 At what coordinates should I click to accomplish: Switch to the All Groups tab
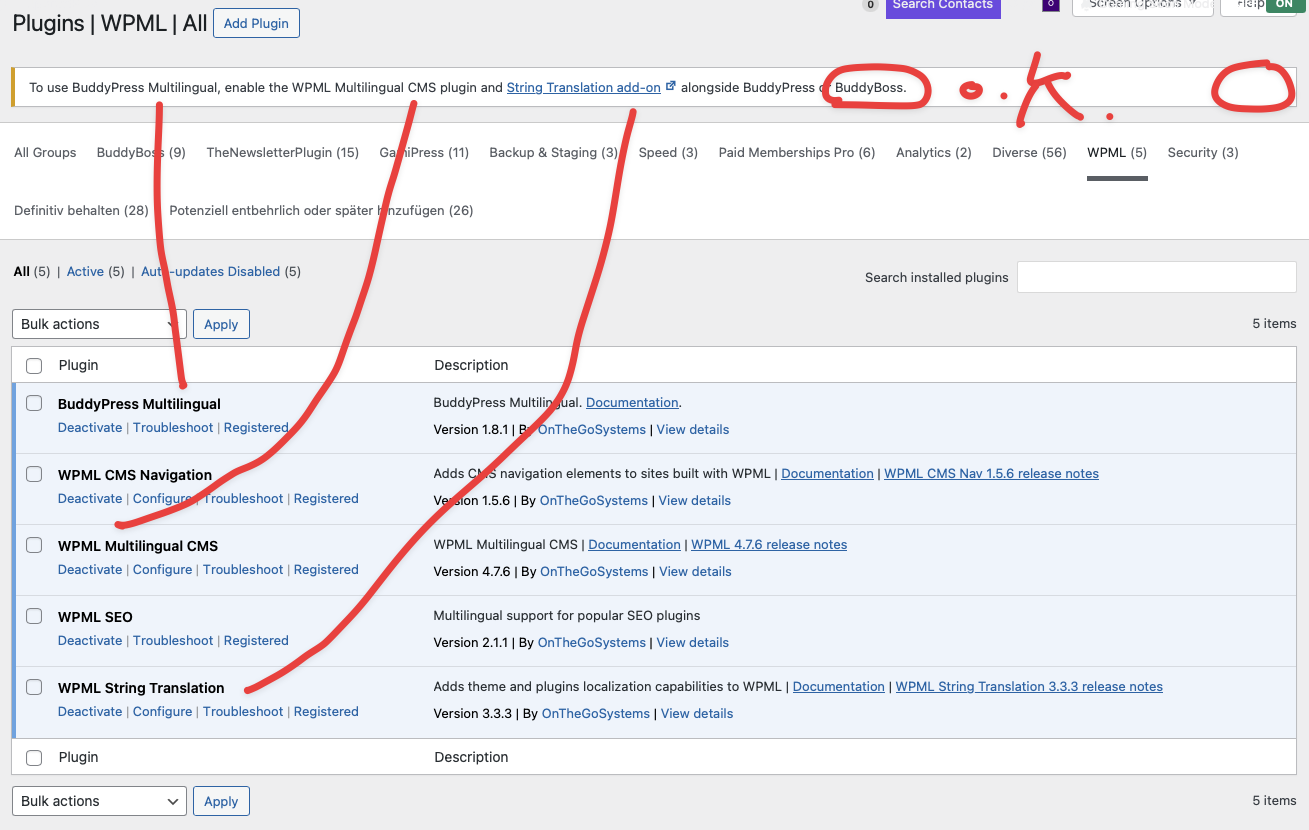tap(45, 153)
